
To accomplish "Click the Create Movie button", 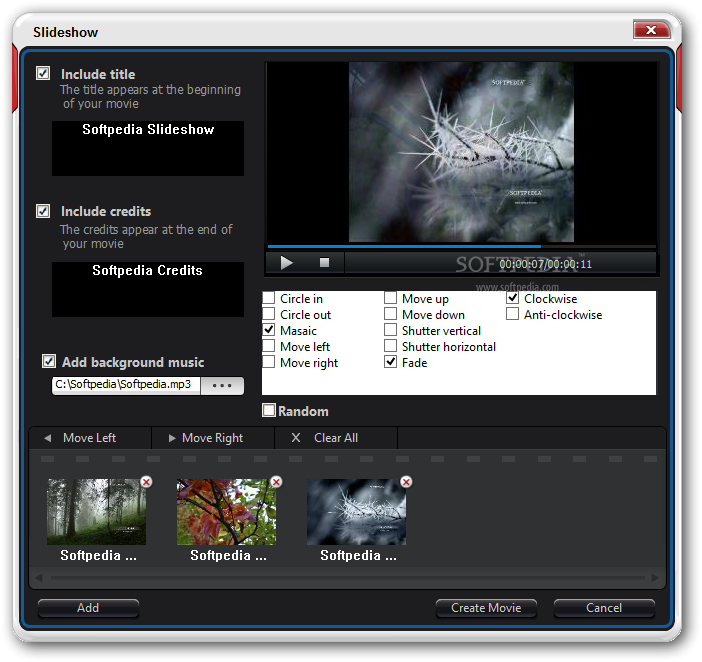I will click(486, 608).
